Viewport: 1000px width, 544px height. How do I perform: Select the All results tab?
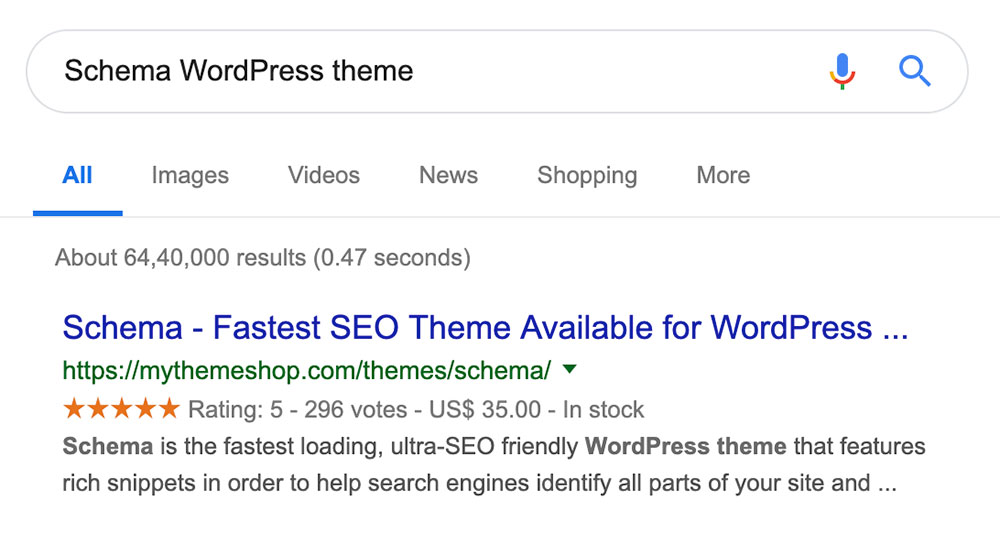pyautogui.click(x=77, y=175)
